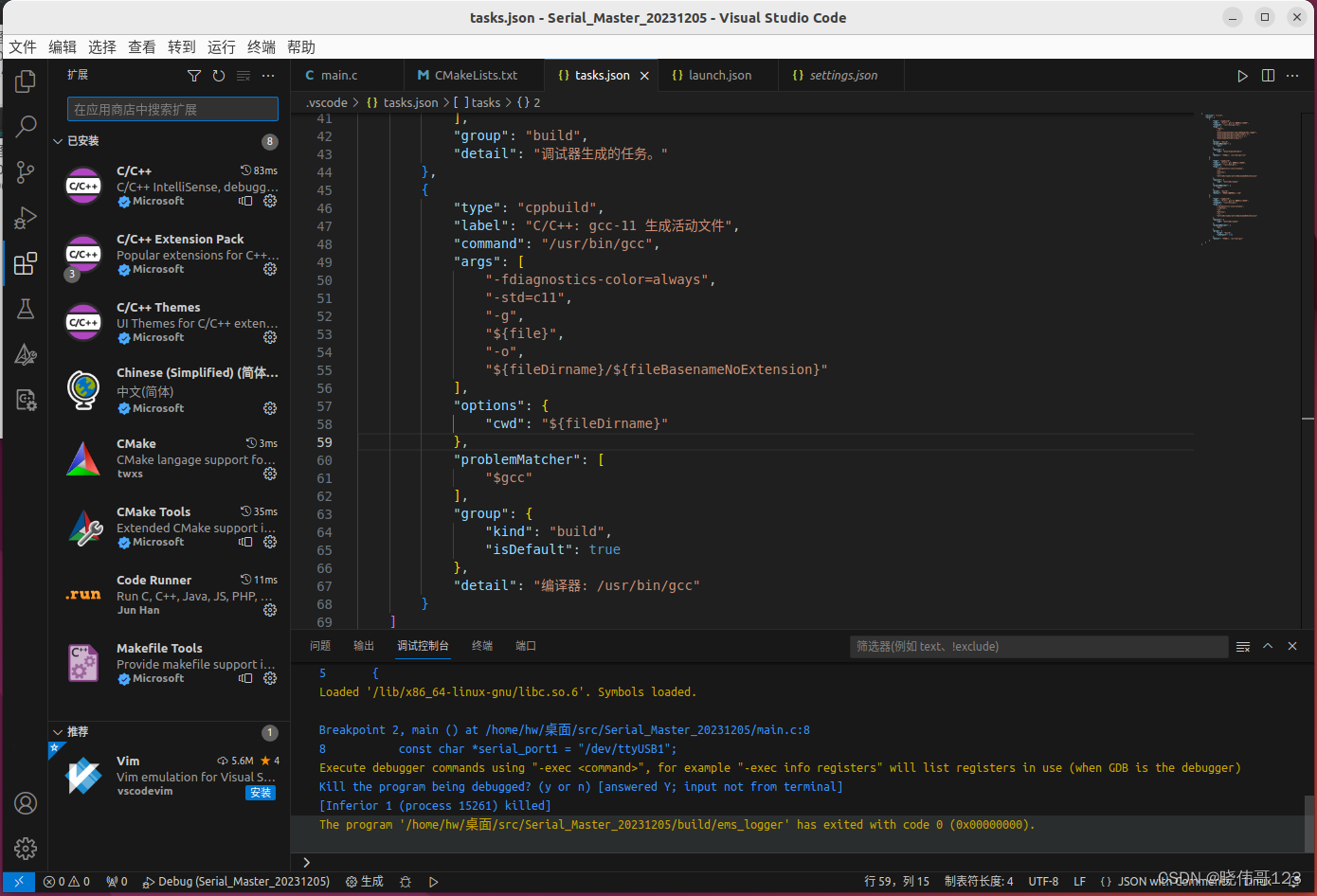Change the UTF-8 file encoding
The width and height of the screenshot is (1317, 896).
pyautogui.click(x=1043, y=882)
